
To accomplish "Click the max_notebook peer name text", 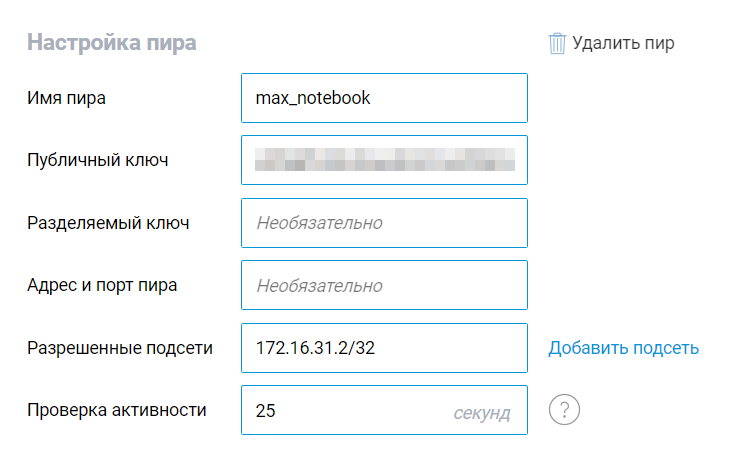I will pyautogui.click(x=313, y=98).
